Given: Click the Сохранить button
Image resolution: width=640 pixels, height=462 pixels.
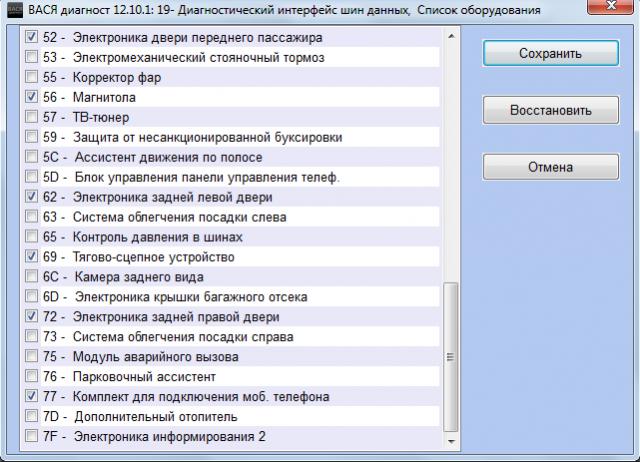Looking at the screenshot, I should (x=551, y=53).
